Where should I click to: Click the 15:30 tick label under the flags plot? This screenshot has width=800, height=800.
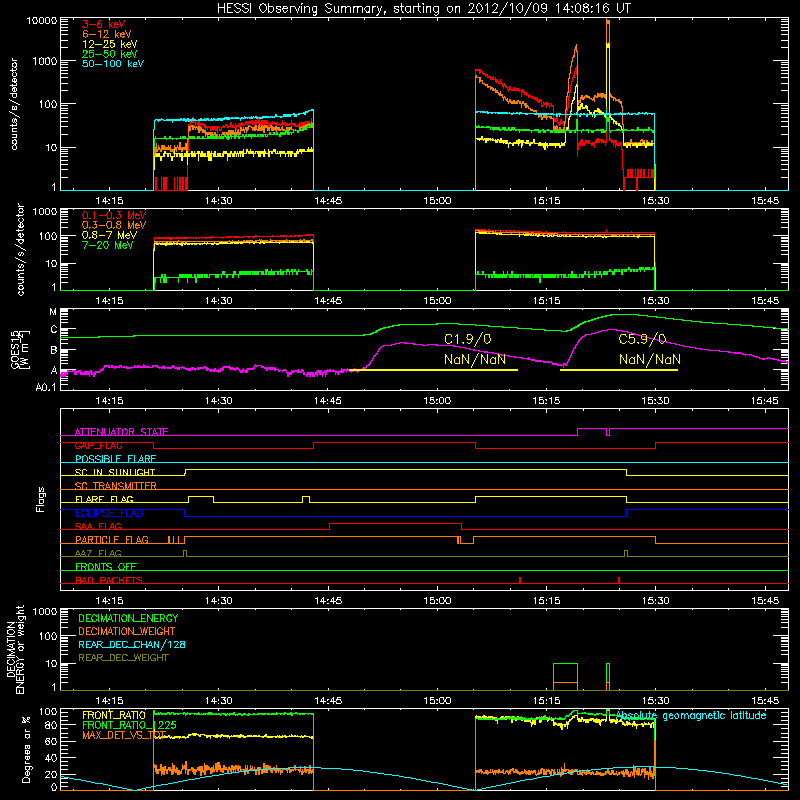(x=656, y=601)
